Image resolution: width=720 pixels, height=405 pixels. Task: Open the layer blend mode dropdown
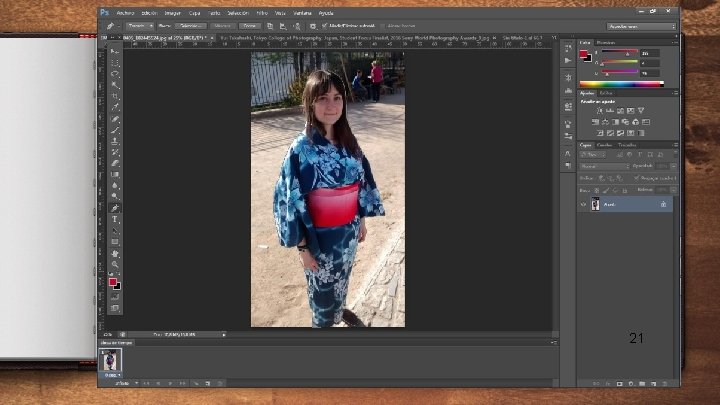(x=603, y=166)
